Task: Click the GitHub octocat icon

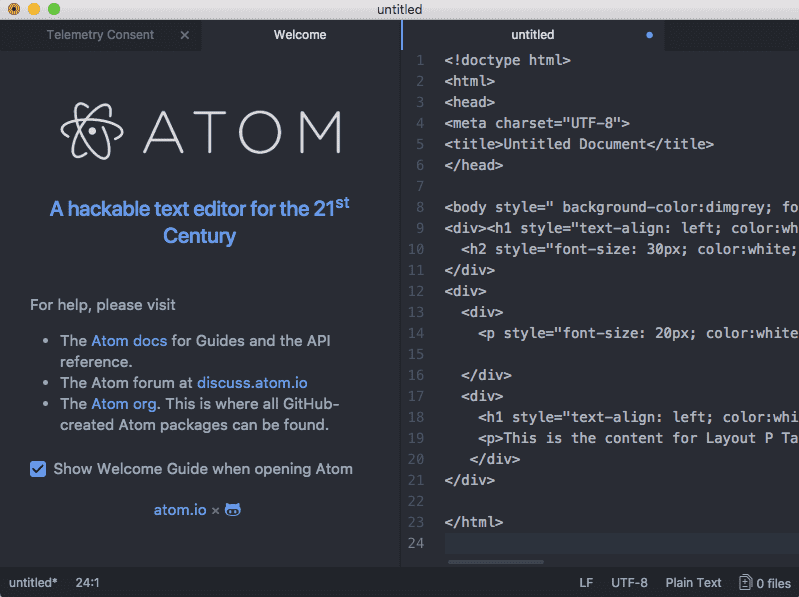Action: (x=233, y=510)
